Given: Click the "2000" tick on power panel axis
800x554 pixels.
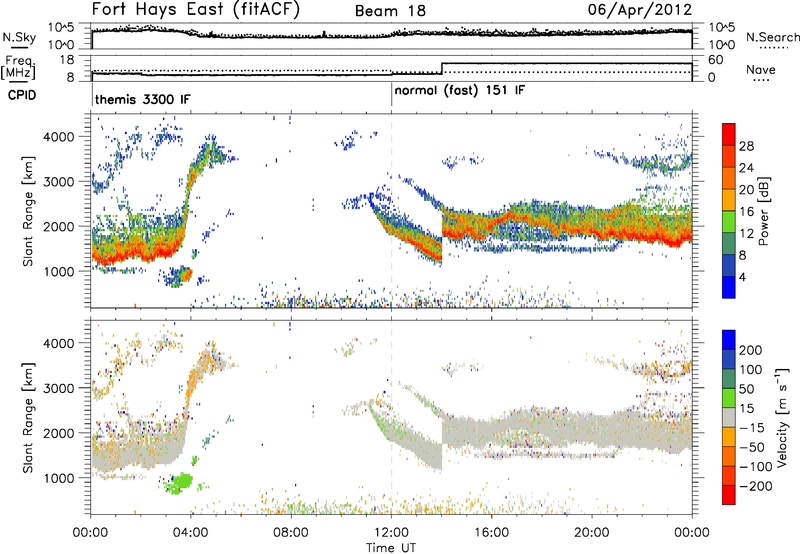Looking at the screenshot, I should [x=58, y=226].
